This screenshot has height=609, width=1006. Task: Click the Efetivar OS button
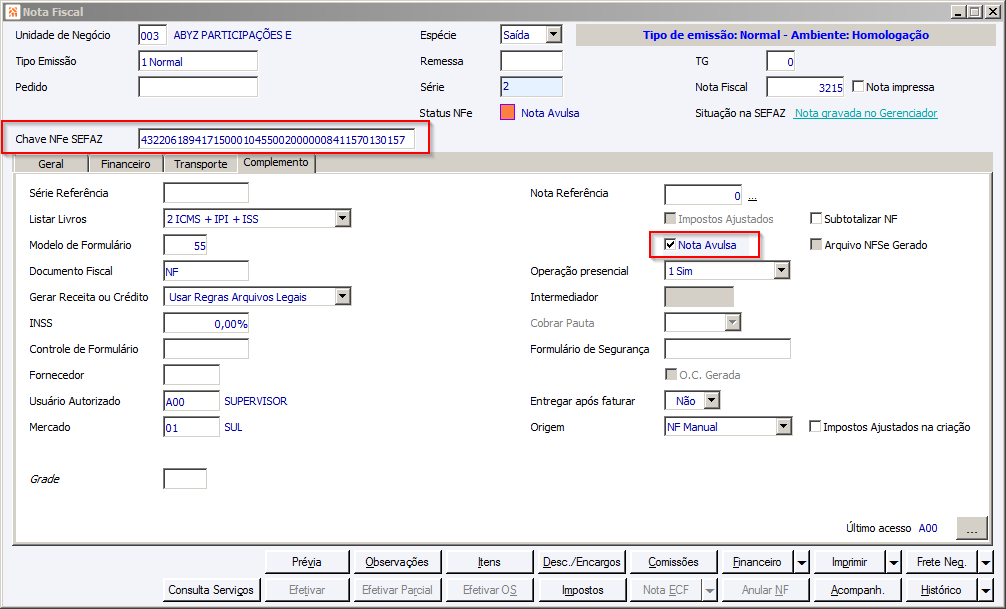pos(489,590)
